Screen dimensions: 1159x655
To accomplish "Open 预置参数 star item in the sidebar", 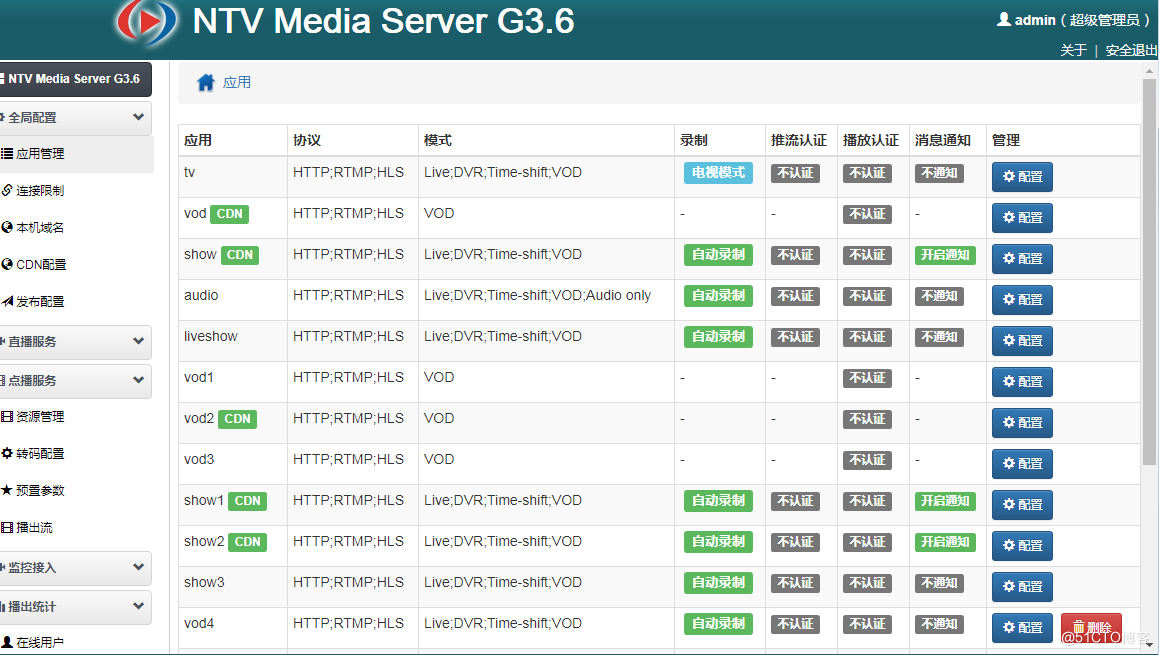I will click(40, 490).
